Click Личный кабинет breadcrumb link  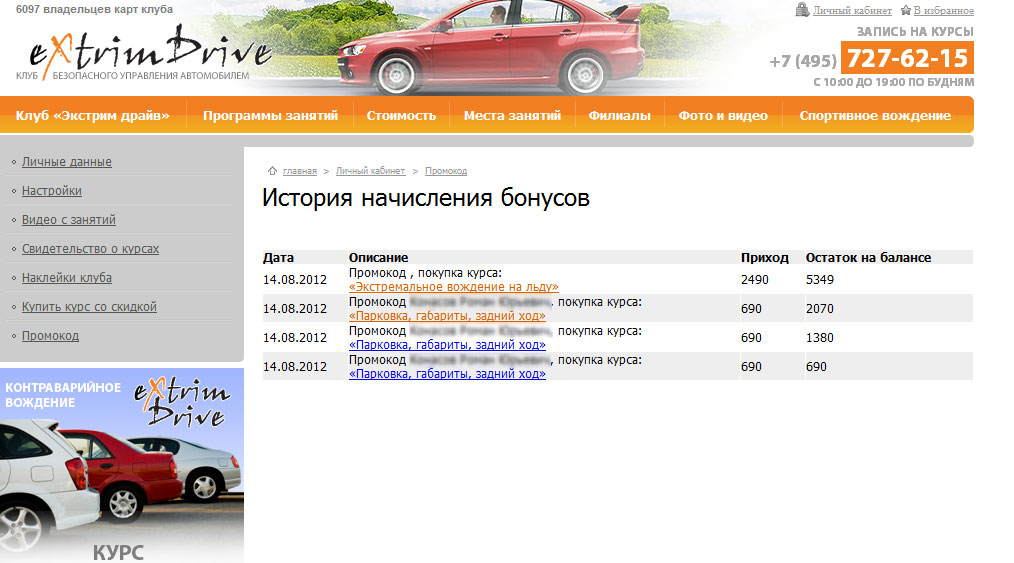[x=371, y=171]
